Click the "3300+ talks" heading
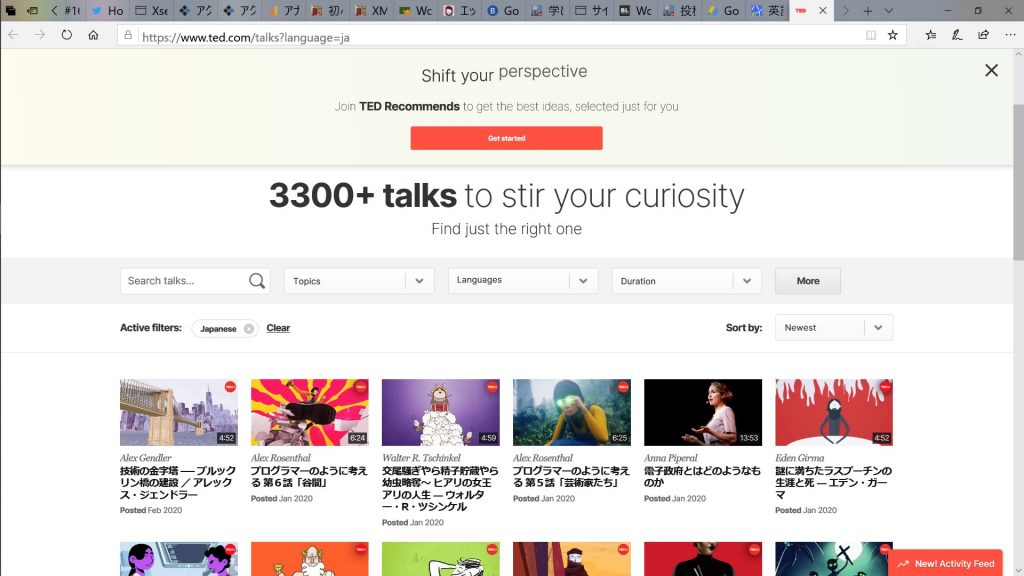Image resolution: width=1024 pixels, height=576 pixels. click(362, 195)
